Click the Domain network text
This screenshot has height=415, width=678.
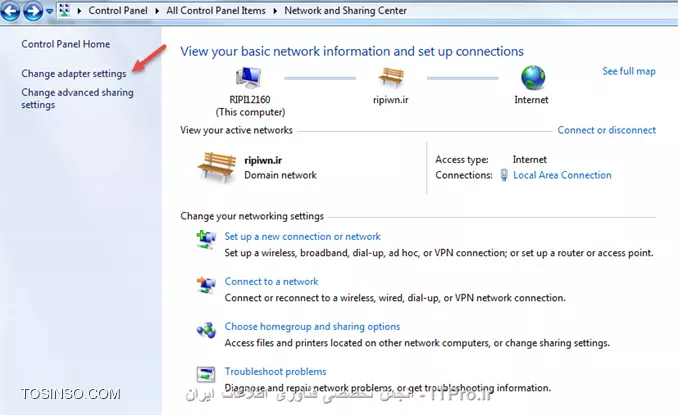coord(280,175)
